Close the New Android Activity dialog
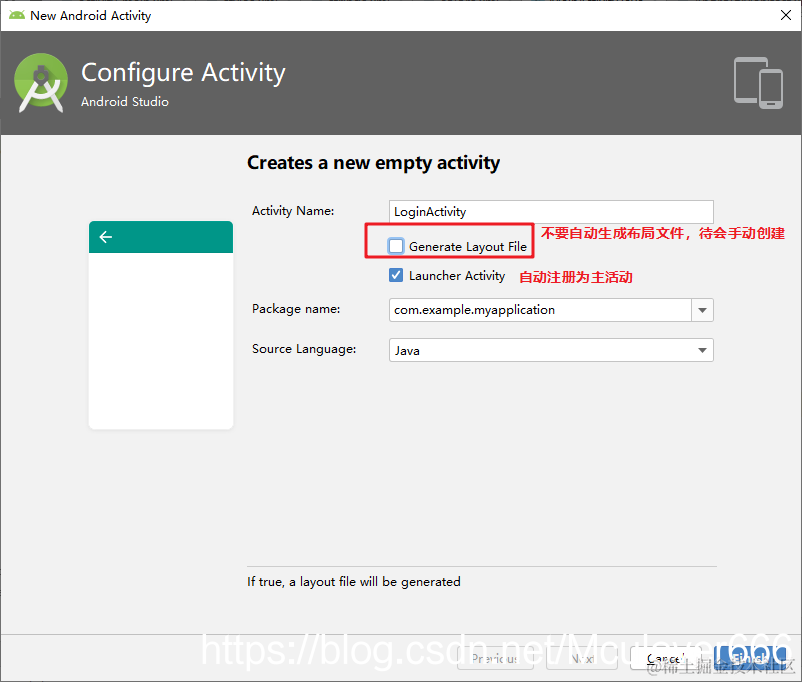The image size is (802, 682). pyautogui.click(x=786, y=15)
